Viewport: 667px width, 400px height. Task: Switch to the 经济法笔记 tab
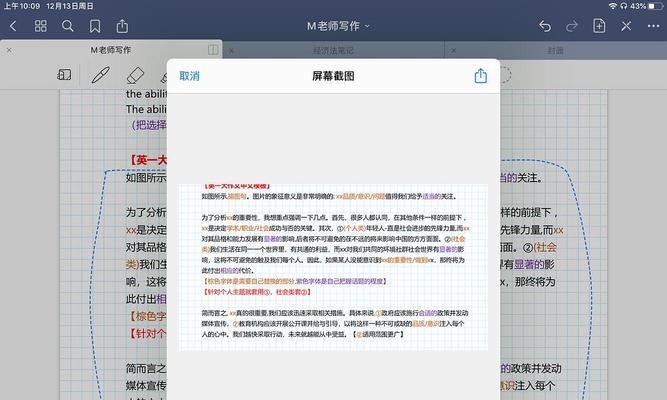pyautogui.click(x=333, y=48)
